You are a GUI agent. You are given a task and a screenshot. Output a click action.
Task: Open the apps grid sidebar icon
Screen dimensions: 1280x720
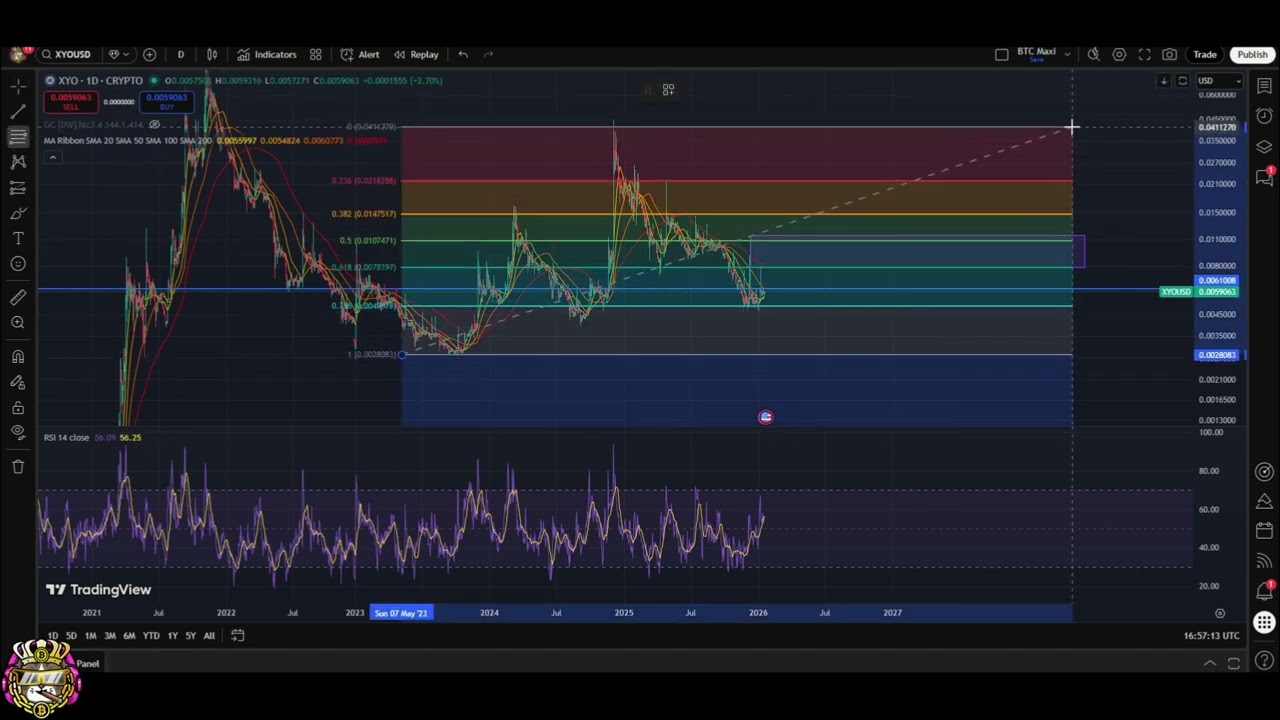pos(1264,622)
